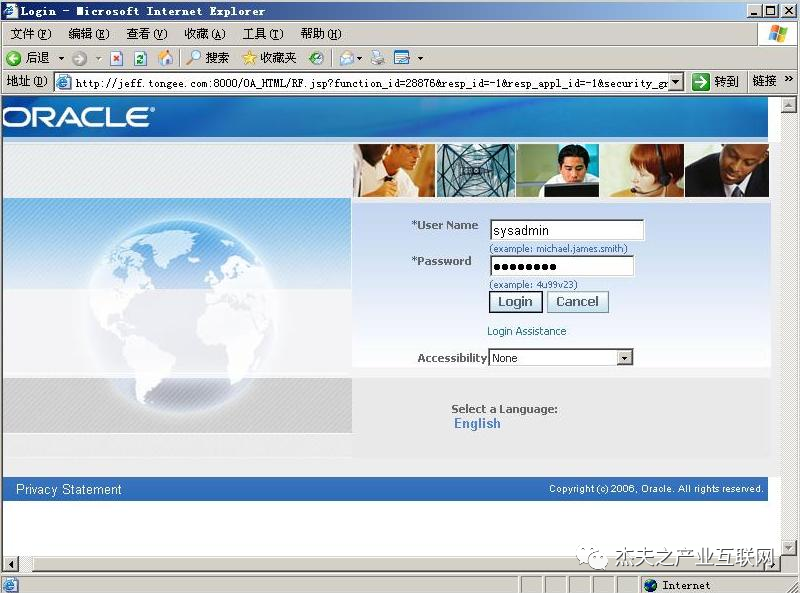800x593 pixels.
Task: Open the File menu (文件)
Action: [x=31, y=34]
